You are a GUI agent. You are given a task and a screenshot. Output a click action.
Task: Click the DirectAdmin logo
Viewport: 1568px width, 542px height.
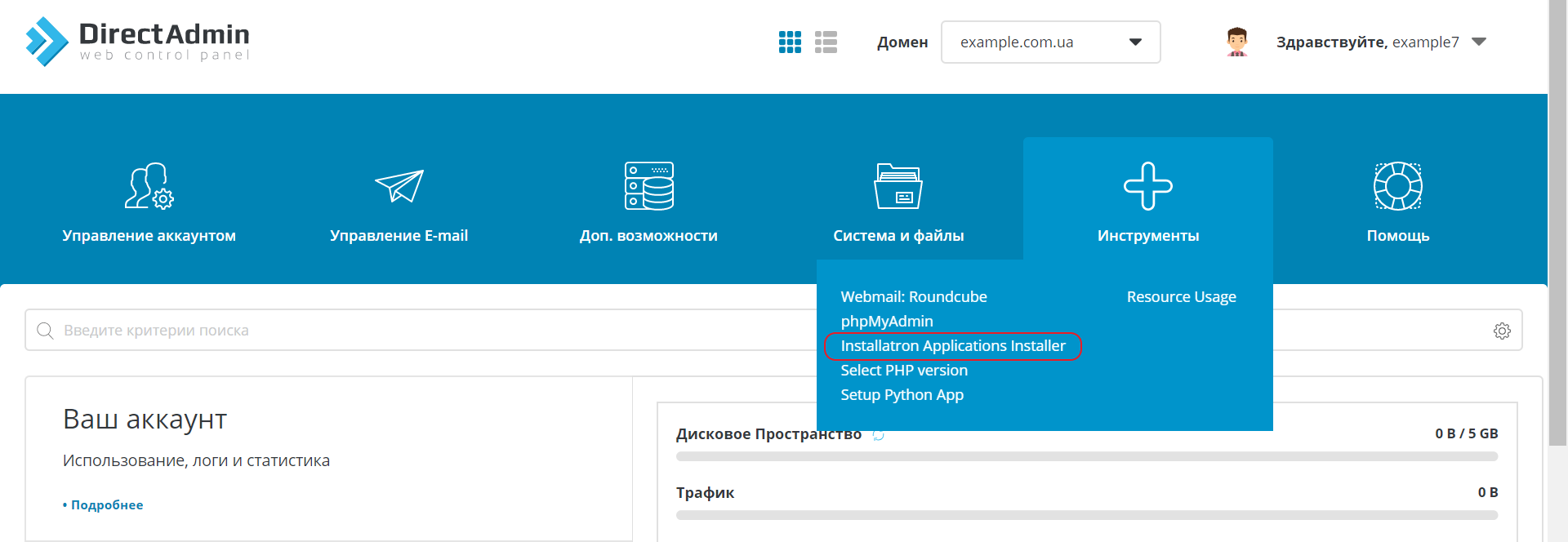[137, 41]
